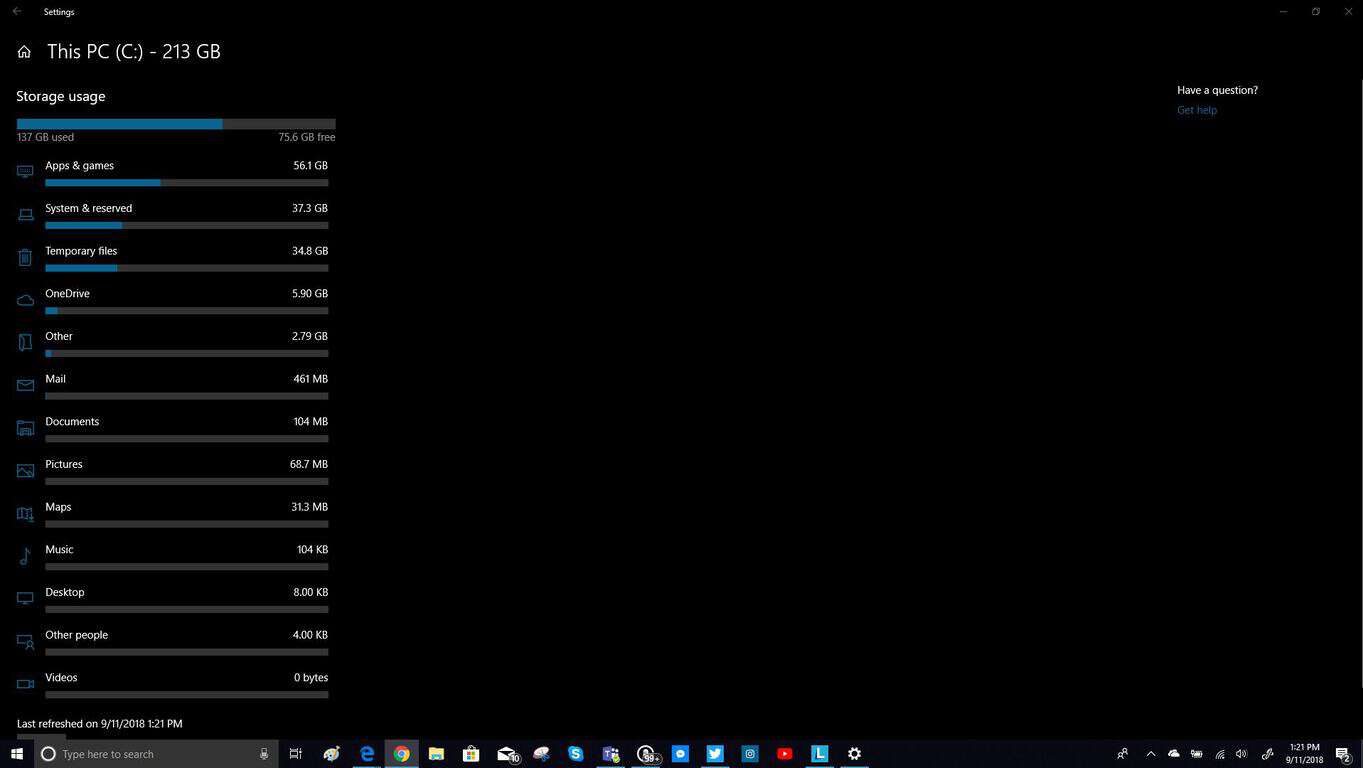Click the back arrow in Settings
This screenshot has width=1363, height=768.
(17, 12)
